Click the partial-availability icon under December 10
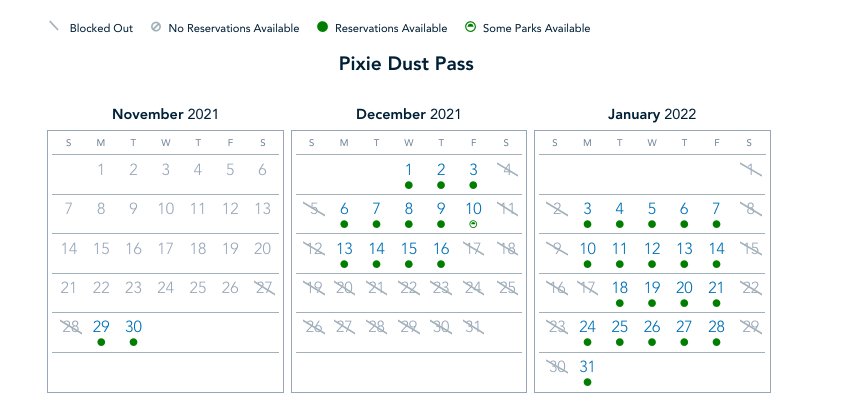Image resolution: width=858 pixels, height=410 pixels. (x=473, y=224)
